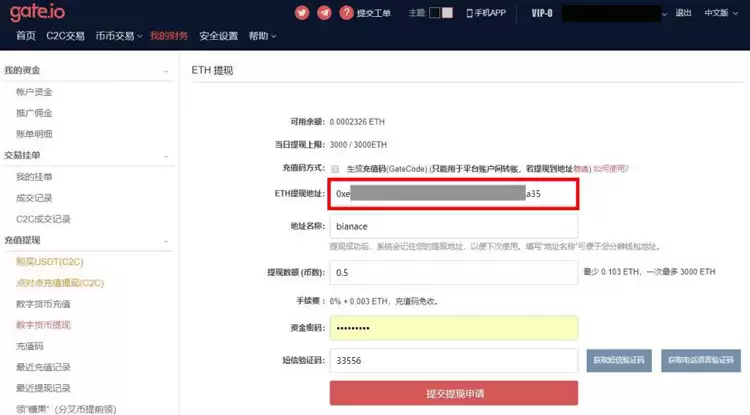This screenshot has height=415, width=750.
Task: Open 安全设置 menu item
Action: 218,36
